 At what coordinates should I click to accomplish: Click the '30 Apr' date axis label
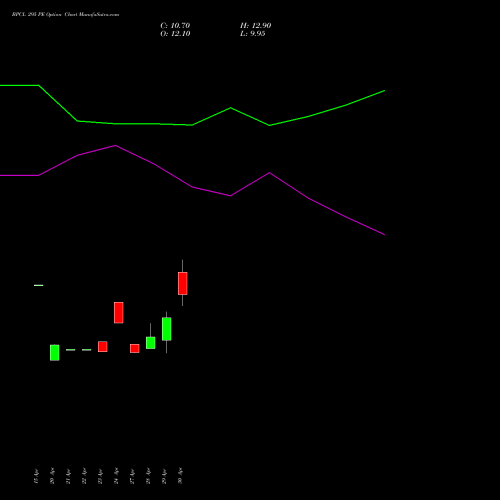[180, 476]
